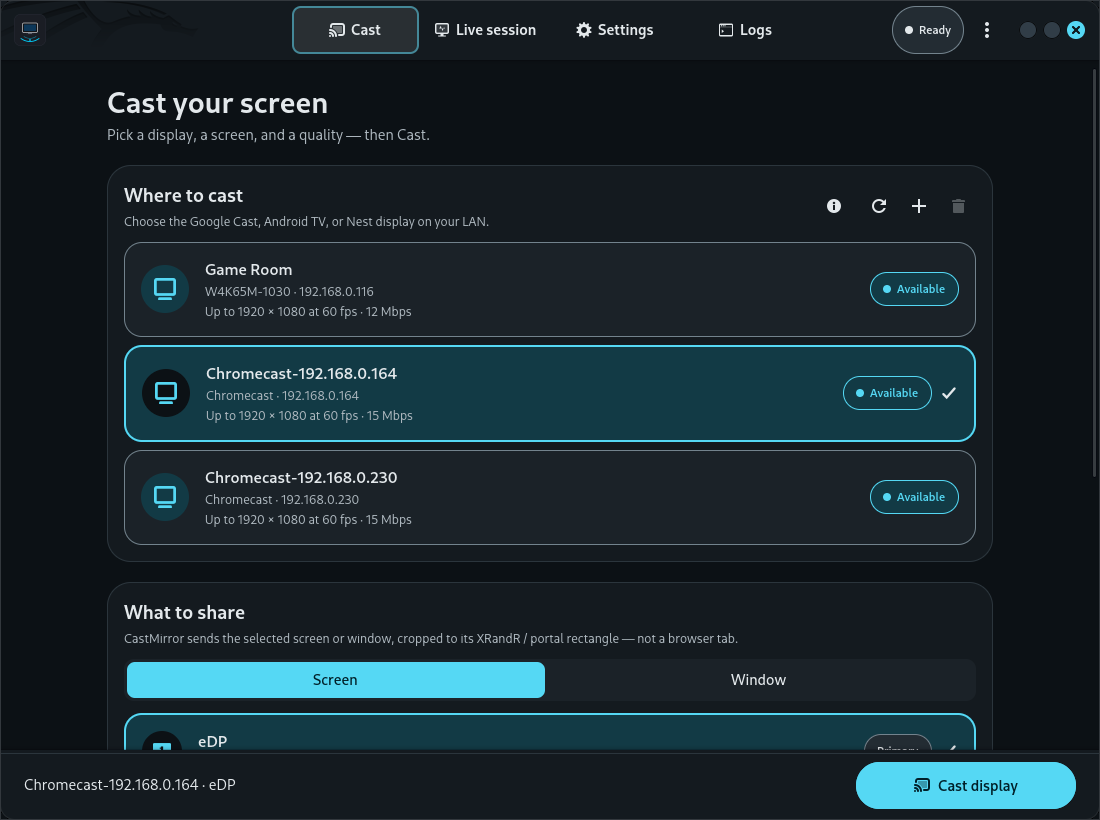Click the 'W4K65M-1030 · 192.168.0.116' text

[289, 291]
